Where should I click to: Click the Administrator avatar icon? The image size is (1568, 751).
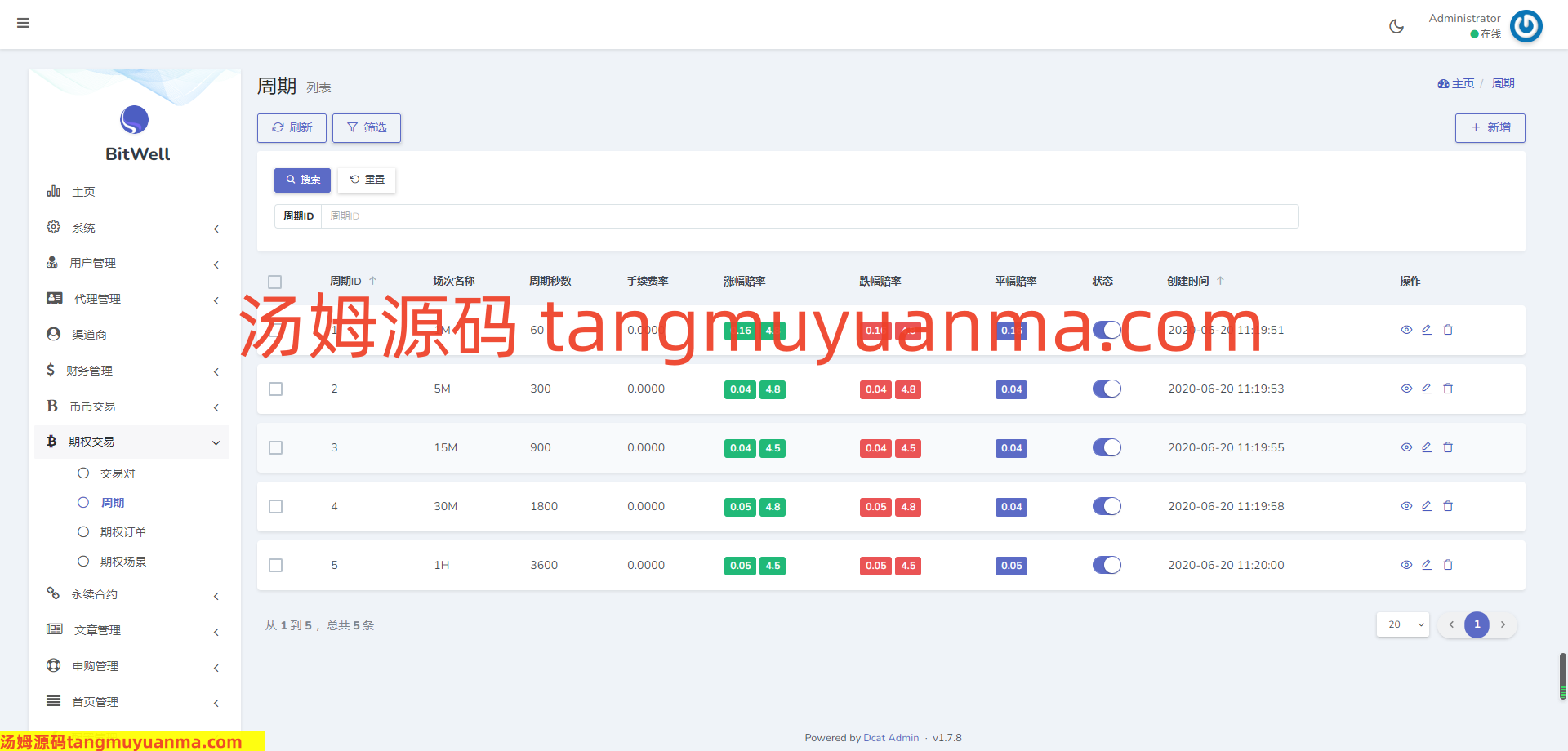tap(1526, 26)
